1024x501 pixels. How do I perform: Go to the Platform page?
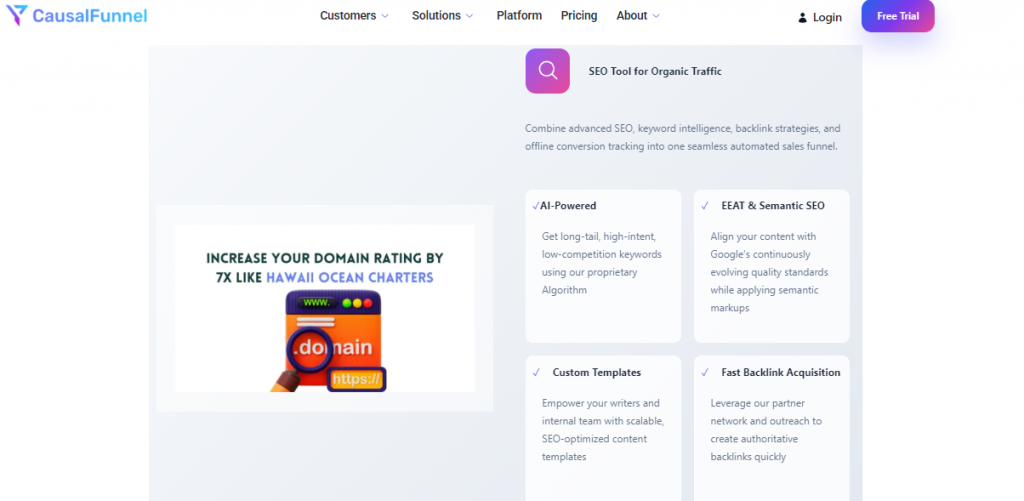[x=519, y=16]
